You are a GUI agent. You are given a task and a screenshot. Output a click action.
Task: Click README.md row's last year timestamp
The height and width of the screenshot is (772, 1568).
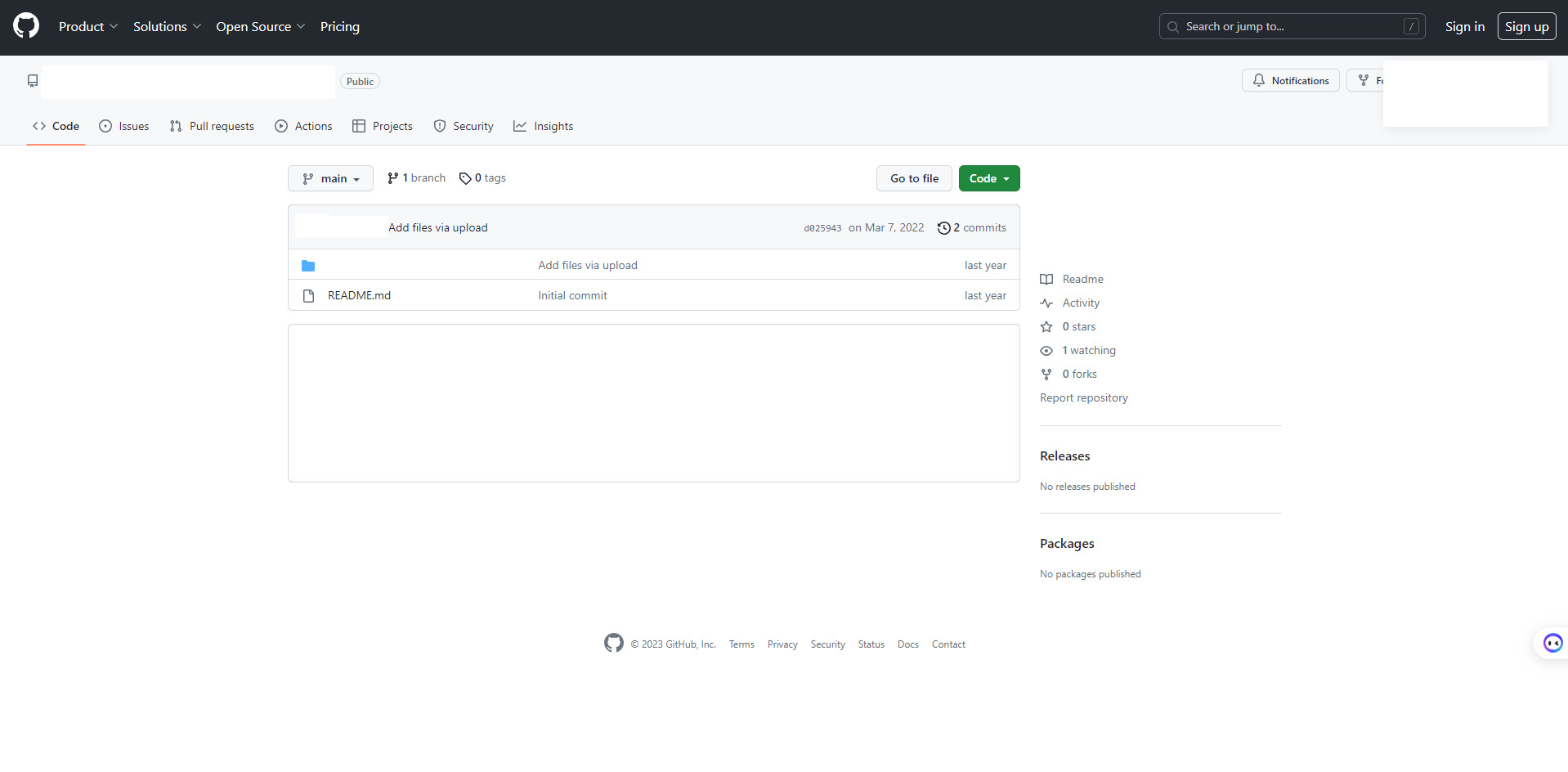click(985, 295)
